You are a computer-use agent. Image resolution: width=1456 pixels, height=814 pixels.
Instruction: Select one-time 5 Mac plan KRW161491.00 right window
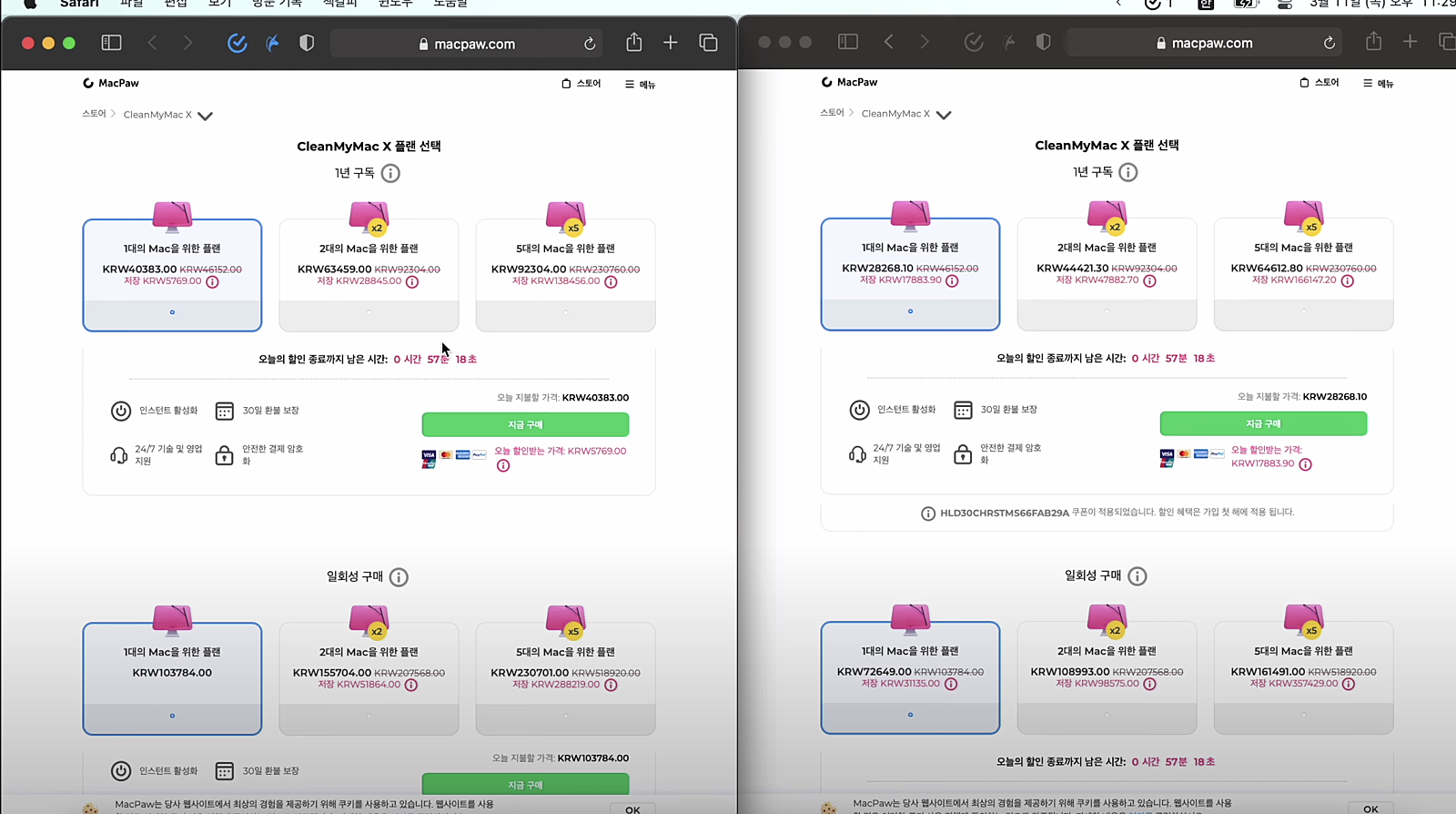(x=1303, y=677)
